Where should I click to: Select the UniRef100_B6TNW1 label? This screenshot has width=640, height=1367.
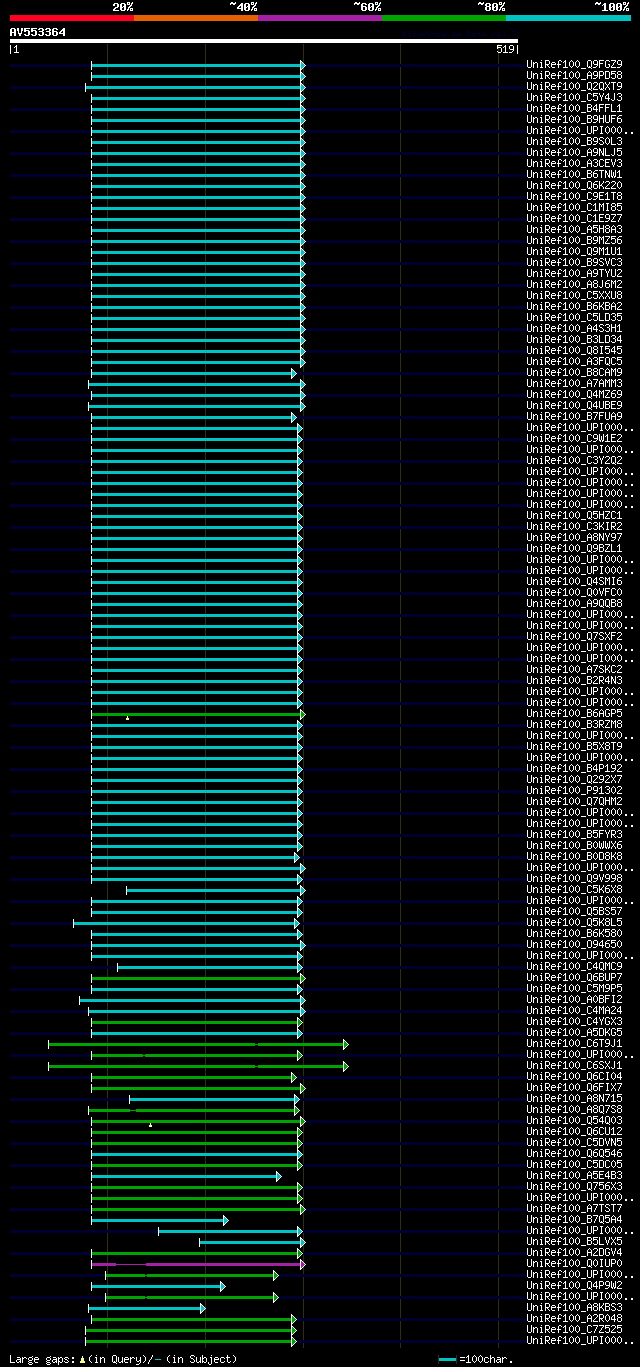point(574,174)
